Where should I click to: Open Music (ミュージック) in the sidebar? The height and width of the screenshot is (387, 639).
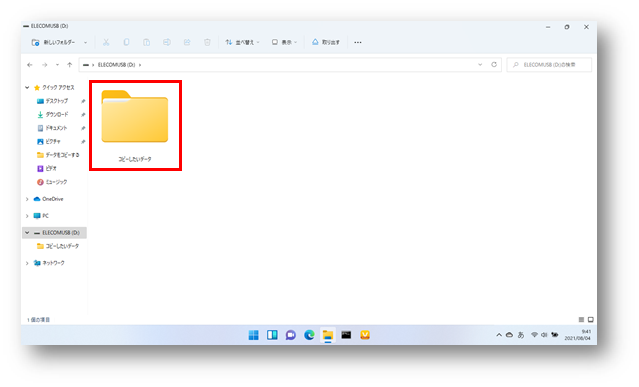(x=52, y=182)
